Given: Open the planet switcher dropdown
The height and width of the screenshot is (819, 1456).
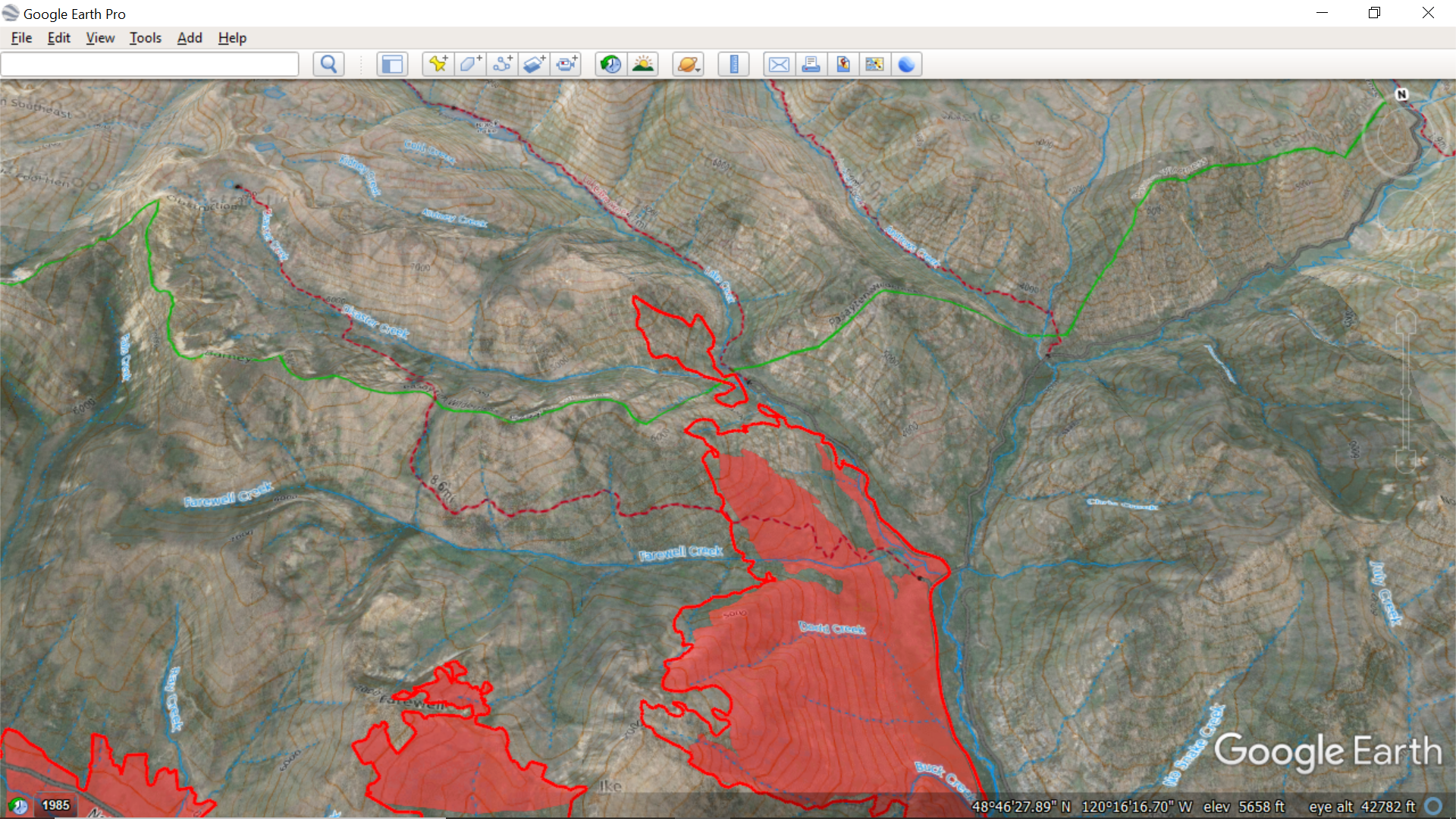Looking at the screenshot, I should pos(688,64).
